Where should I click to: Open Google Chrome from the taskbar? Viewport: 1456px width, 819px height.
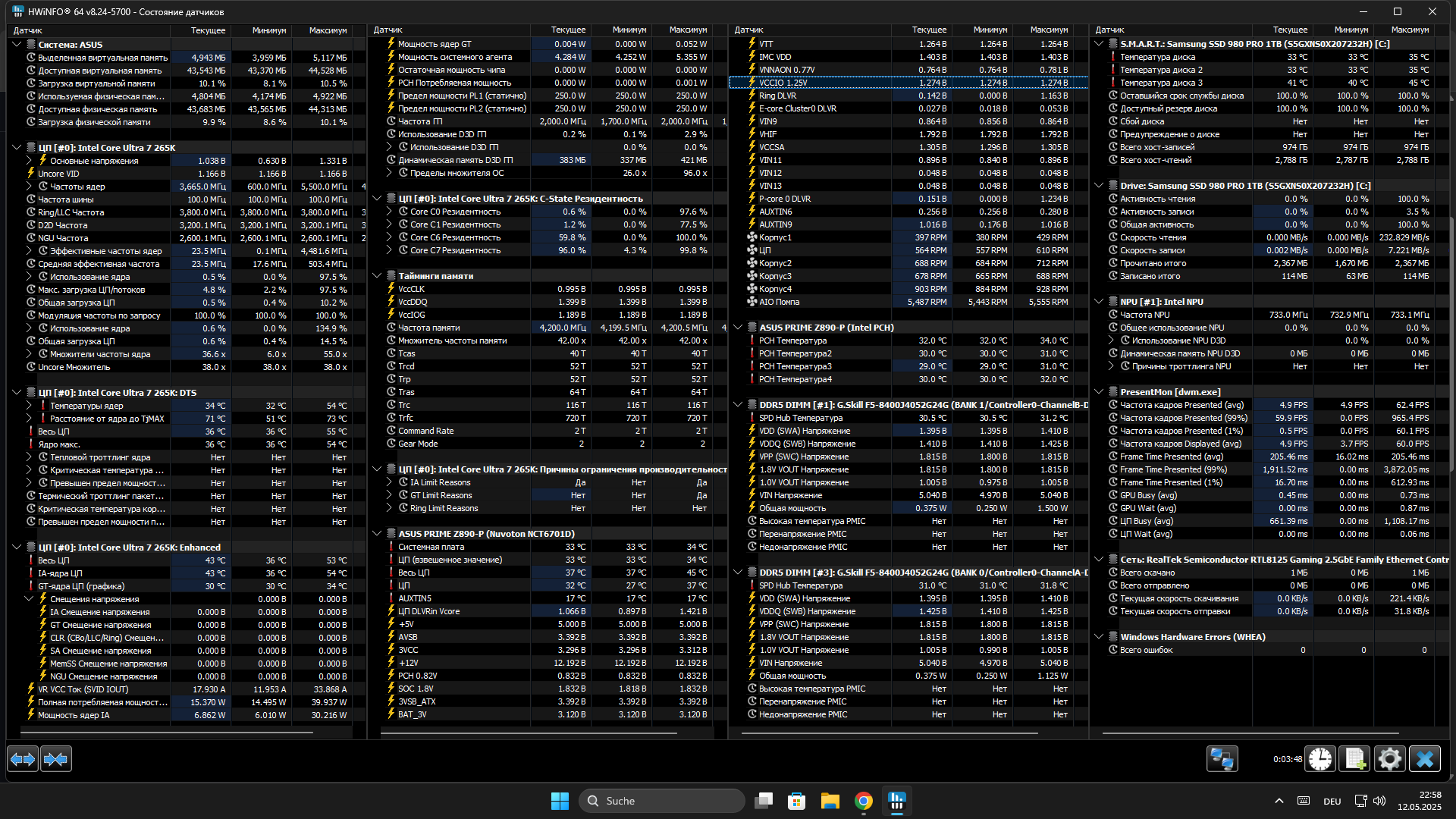click(x=864, y=801)
